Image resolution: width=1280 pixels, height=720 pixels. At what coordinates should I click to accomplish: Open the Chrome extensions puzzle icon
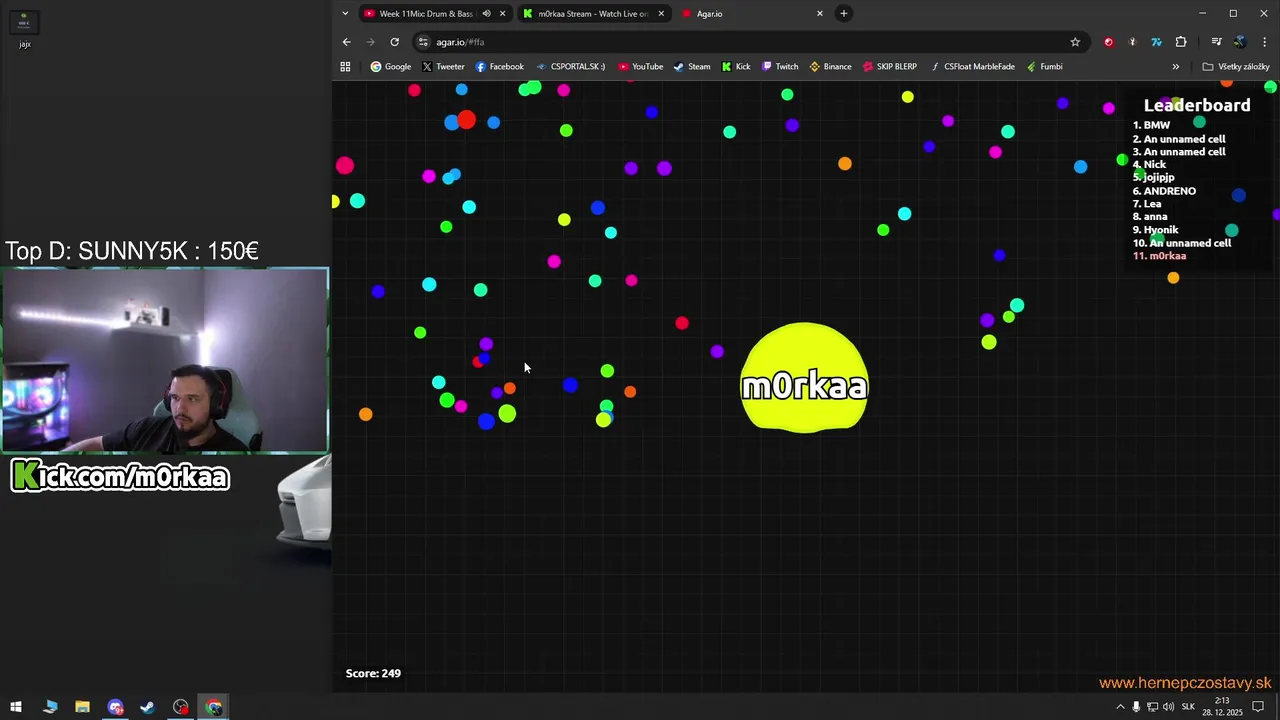pyautogui.click(x=1181, y=42)
